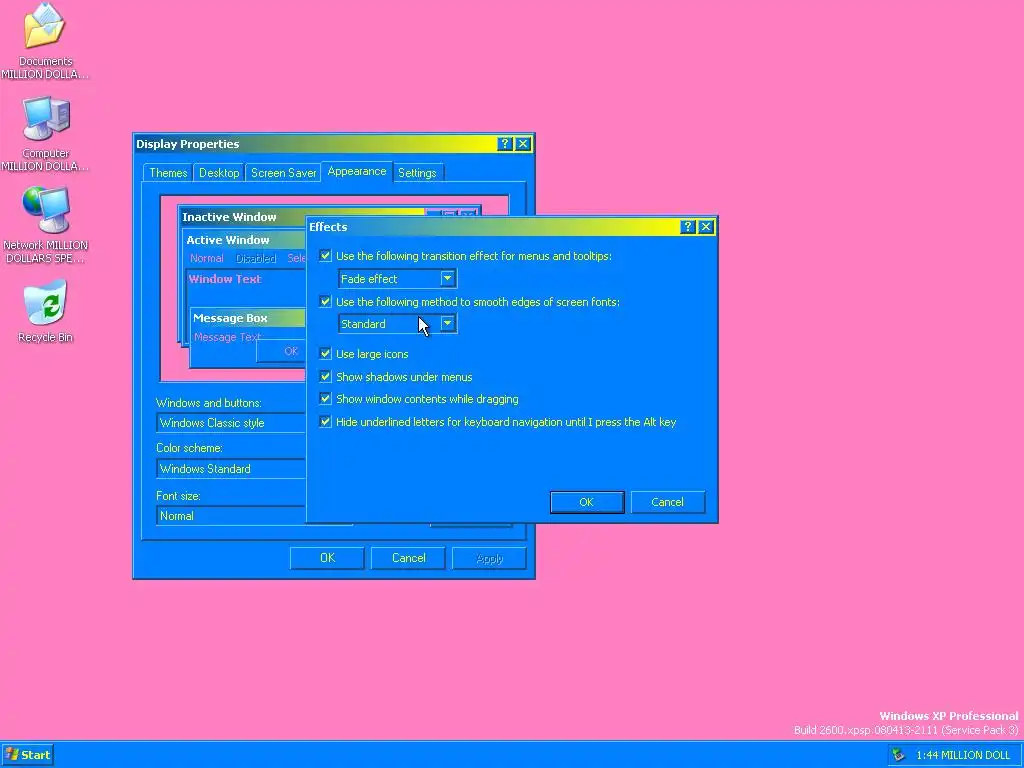
Task: Toggle Hide underlined letters until Alt key
Action: [x=325, y=422]
